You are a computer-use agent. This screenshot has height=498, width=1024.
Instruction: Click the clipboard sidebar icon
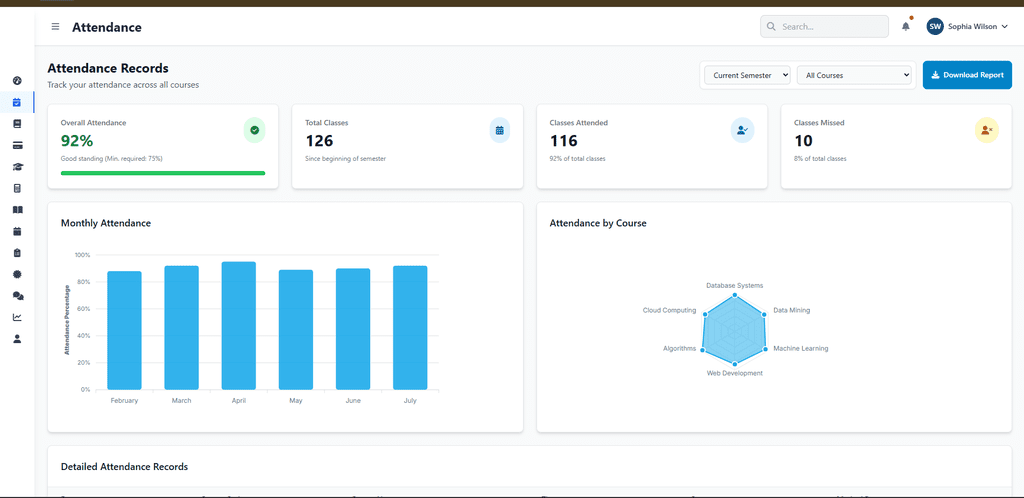(x=18, y=253)
